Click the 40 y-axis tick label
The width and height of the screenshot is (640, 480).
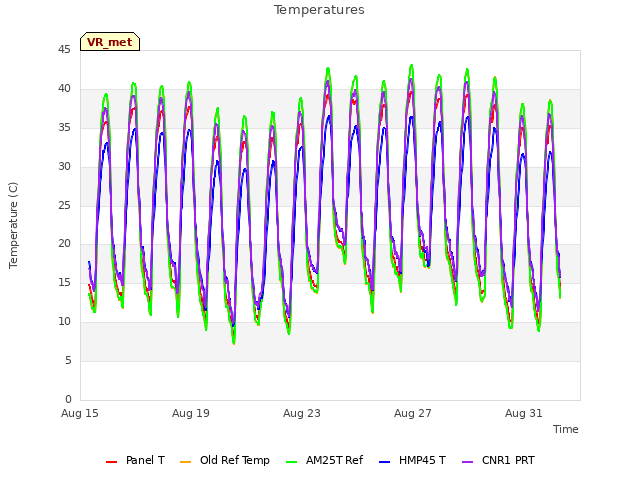(64, 89)
